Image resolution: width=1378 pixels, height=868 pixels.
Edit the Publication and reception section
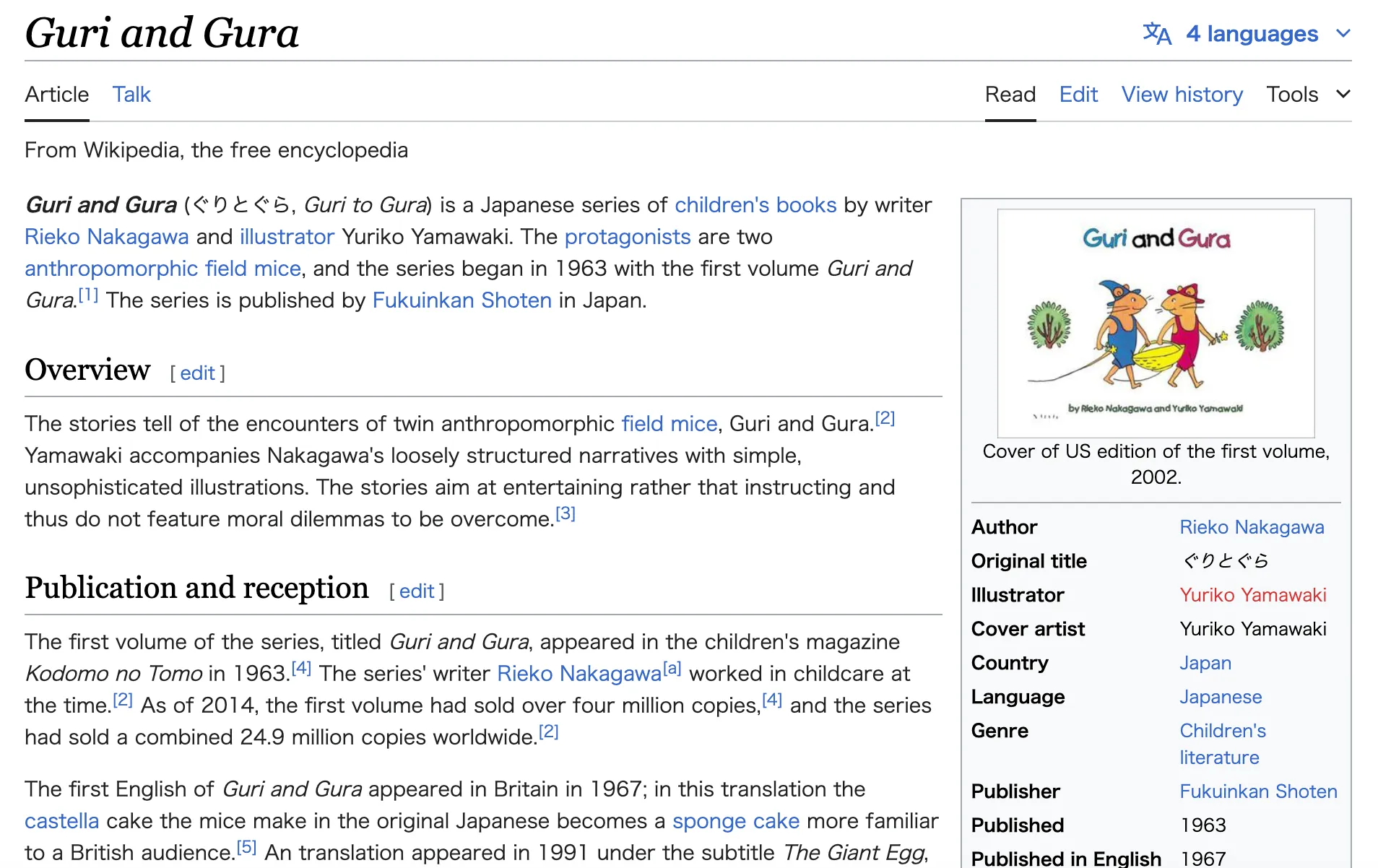coord(417,591)
